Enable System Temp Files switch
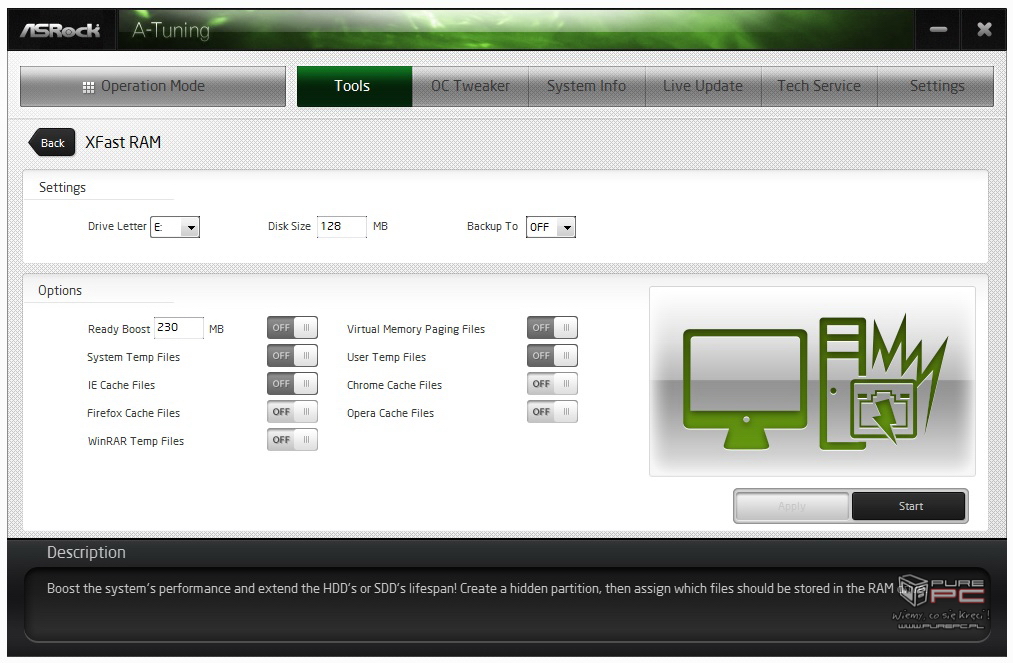Viewport: 1013px width, 663px height. (x=292, y=355)
